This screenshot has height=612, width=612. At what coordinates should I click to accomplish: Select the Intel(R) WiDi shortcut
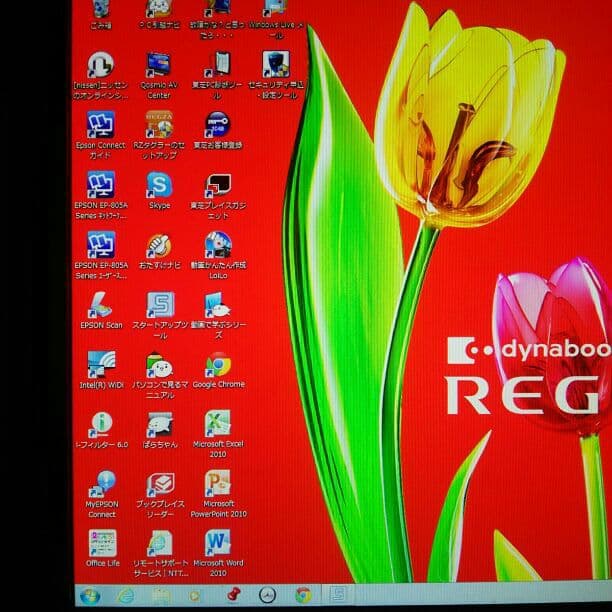(101, 365)
